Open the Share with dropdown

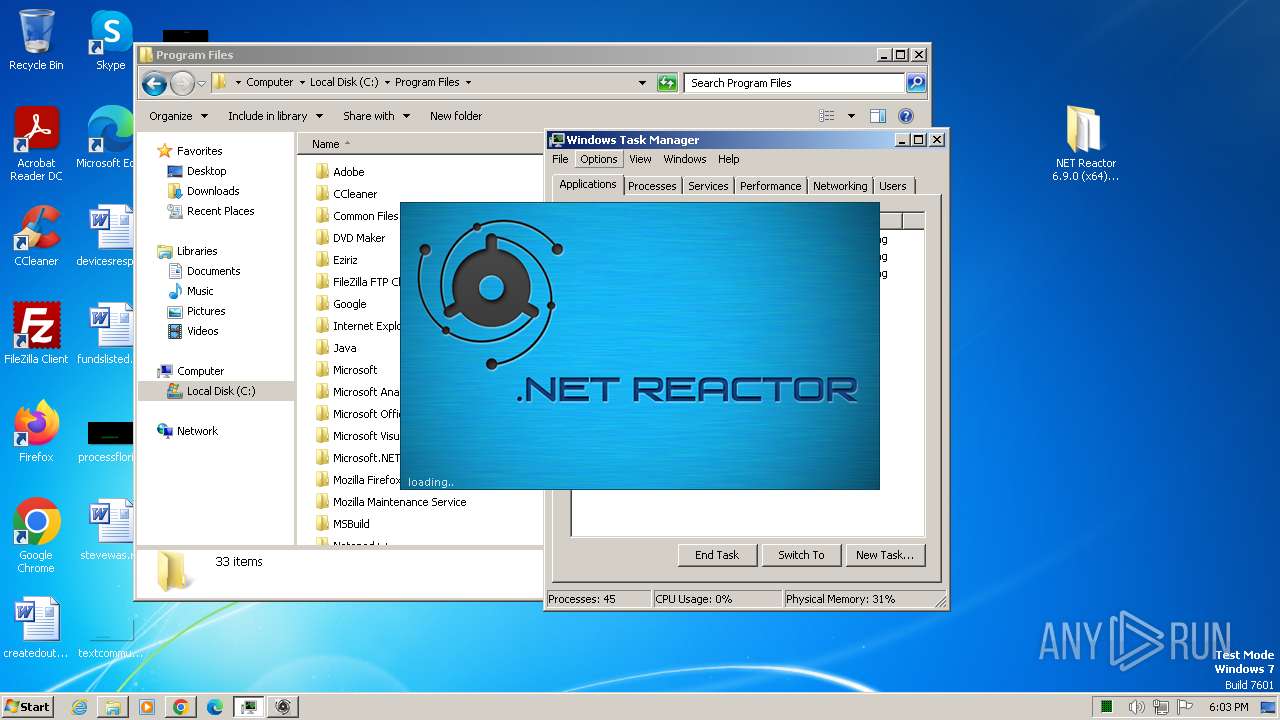point(376,116)
